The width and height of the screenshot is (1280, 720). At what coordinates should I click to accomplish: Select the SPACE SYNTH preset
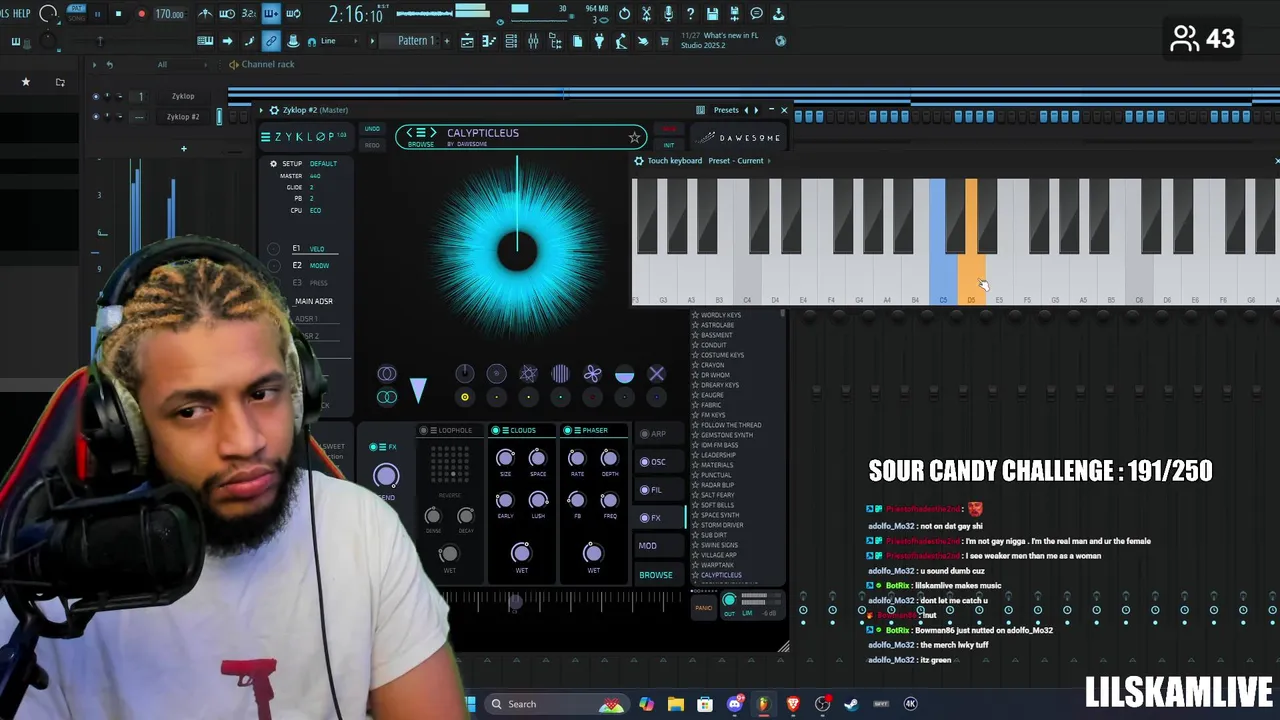click(x=720, y=515)
